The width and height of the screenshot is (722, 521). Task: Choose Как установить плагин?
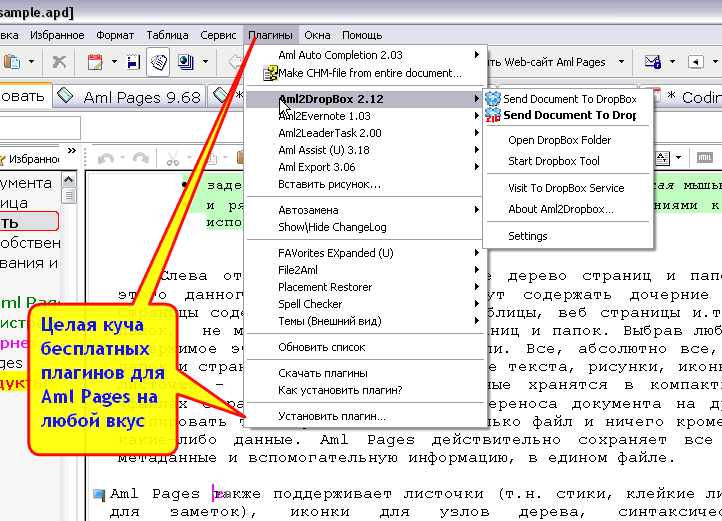366,390
